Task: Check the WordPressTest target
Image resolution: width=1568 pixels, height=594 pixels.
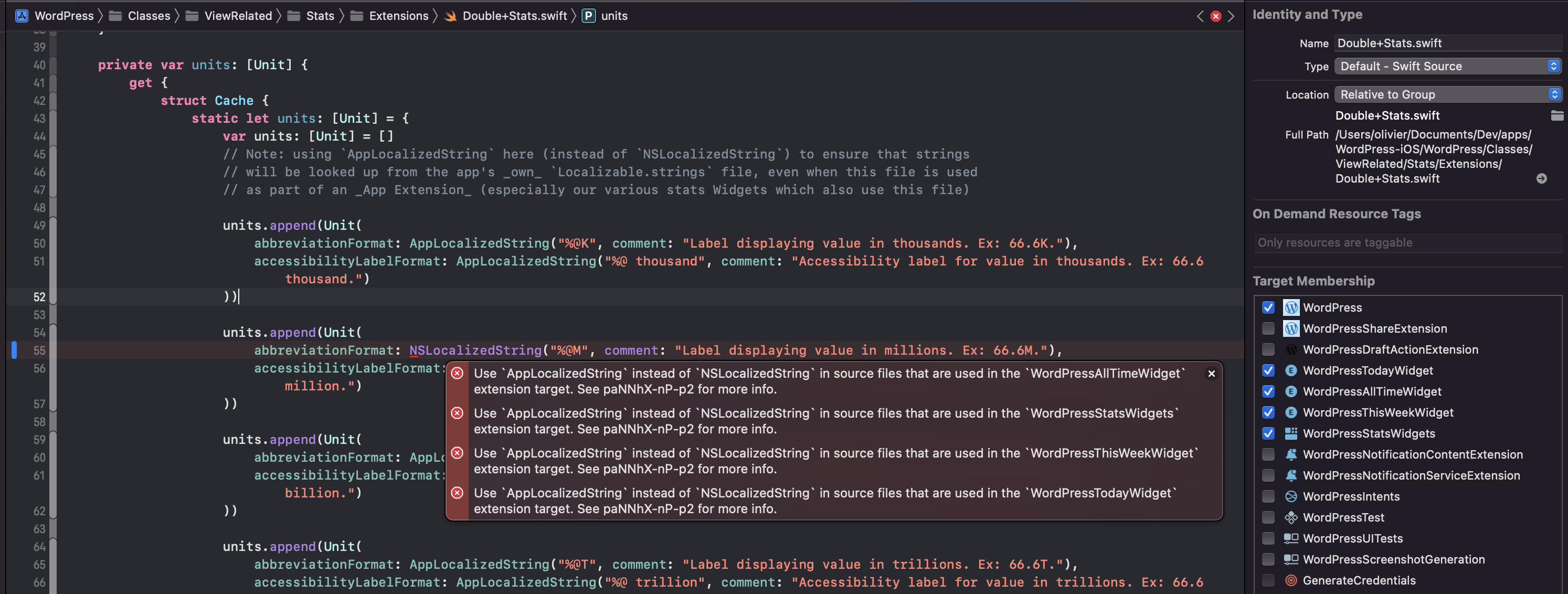Action: tap(1268, 517)
